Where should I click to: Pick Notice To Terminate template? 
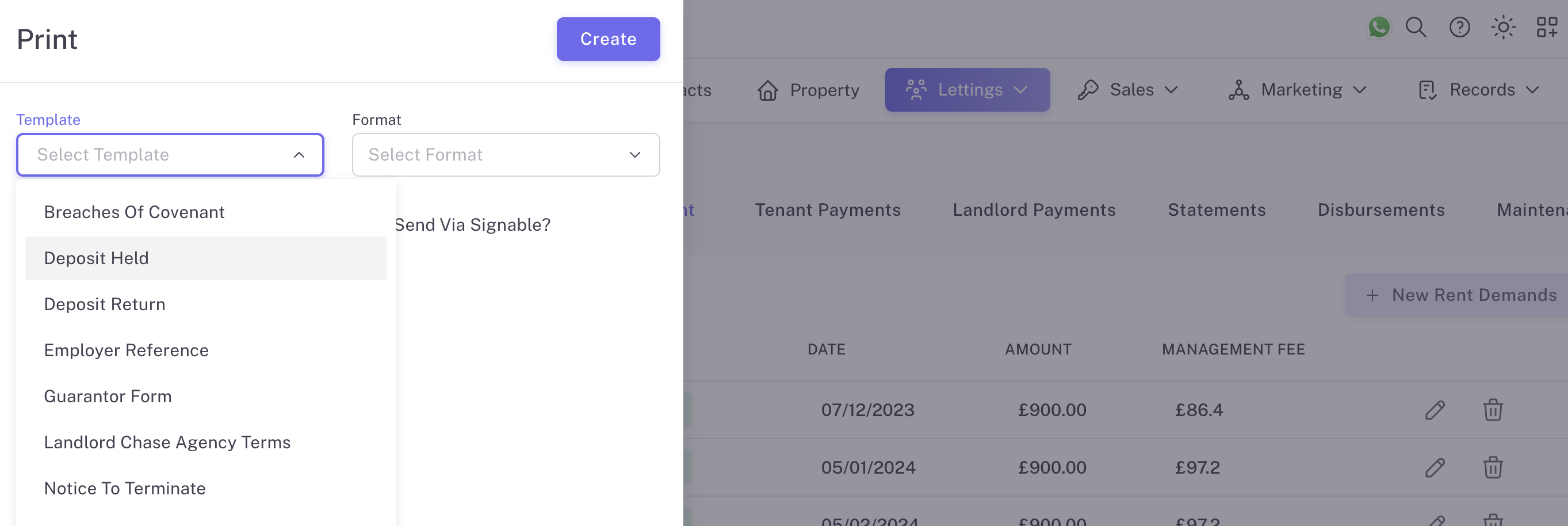125,488
